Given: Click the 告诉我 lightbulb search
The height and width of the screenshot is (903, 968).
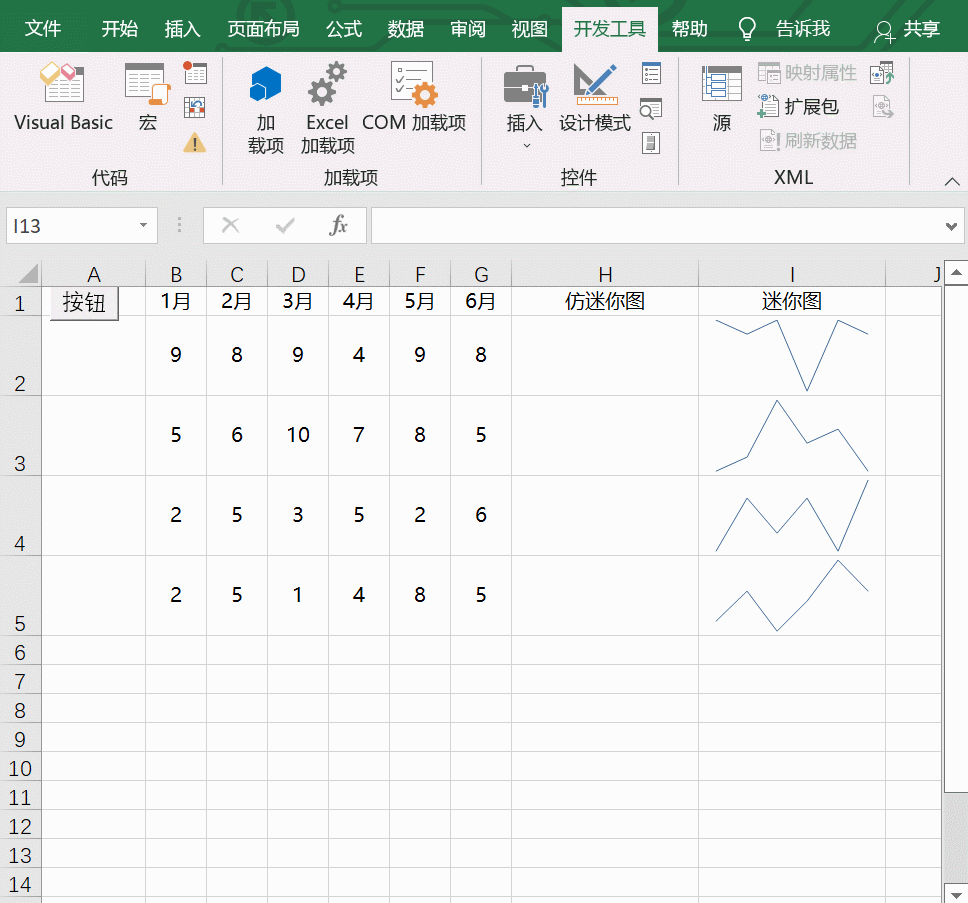Looking at the screenshot, I should [x=784, y=29].
